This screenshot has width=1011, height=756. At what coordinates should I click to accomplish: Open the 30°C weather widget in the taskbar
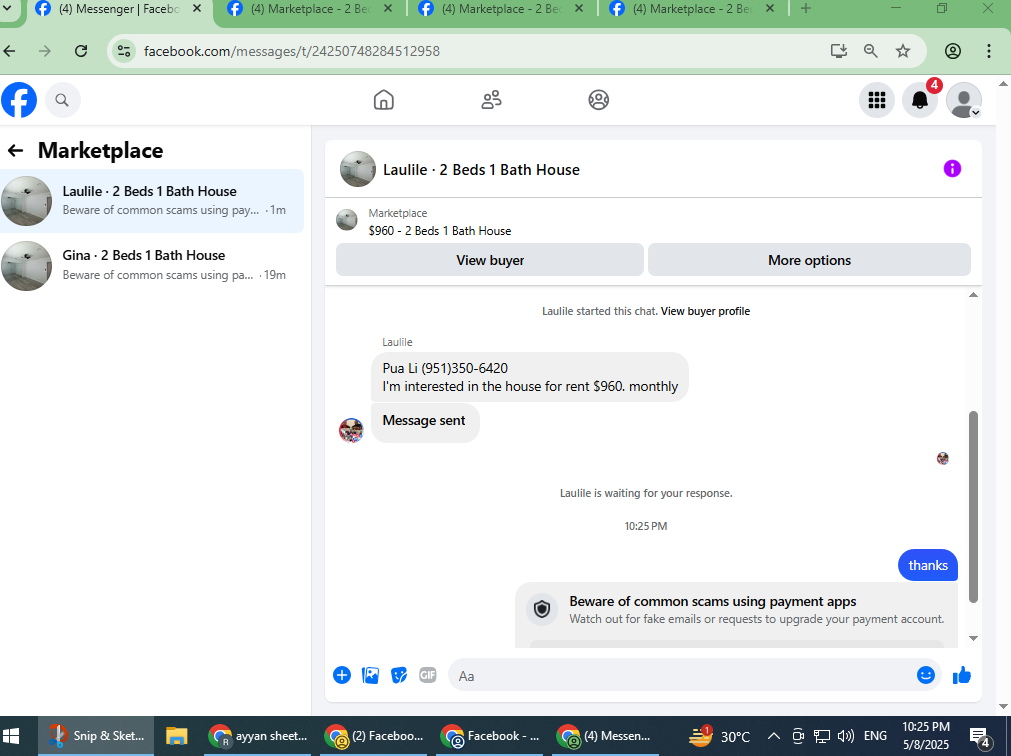[719, 736]
